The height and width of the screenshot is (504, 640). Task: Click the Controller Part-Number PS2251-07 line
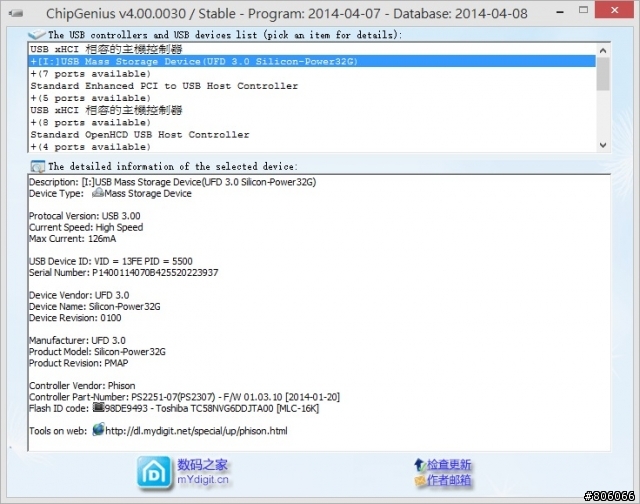[x=184, y=397]
